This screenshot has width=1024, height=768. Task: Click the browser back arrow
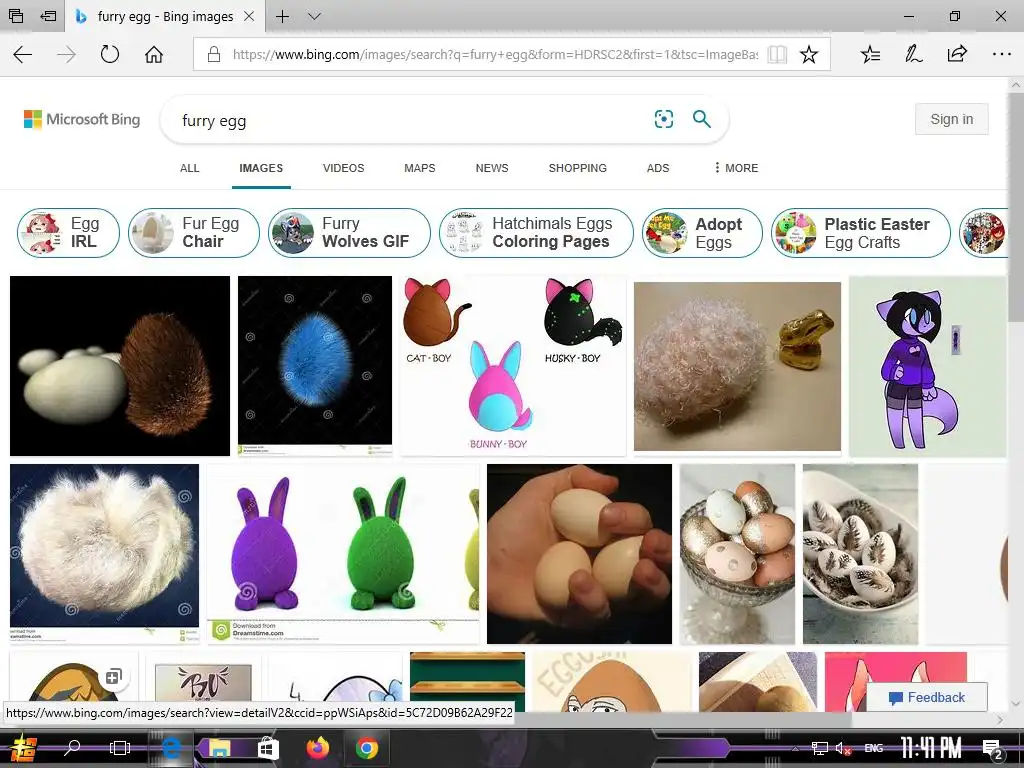22,54
